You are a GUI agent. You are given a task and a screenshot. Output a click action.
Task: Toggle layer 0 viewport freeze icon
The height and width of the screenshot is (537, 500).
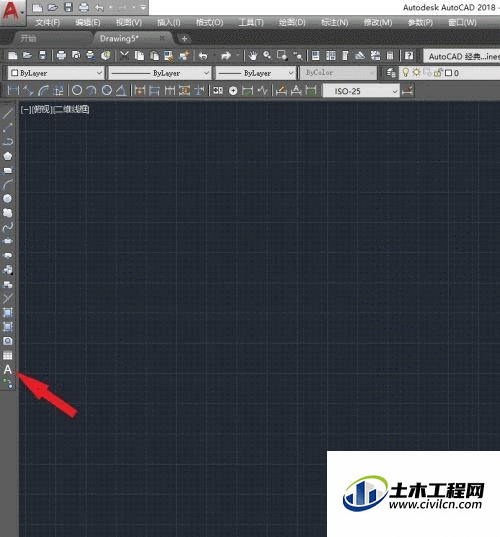(x=427, y=73)
